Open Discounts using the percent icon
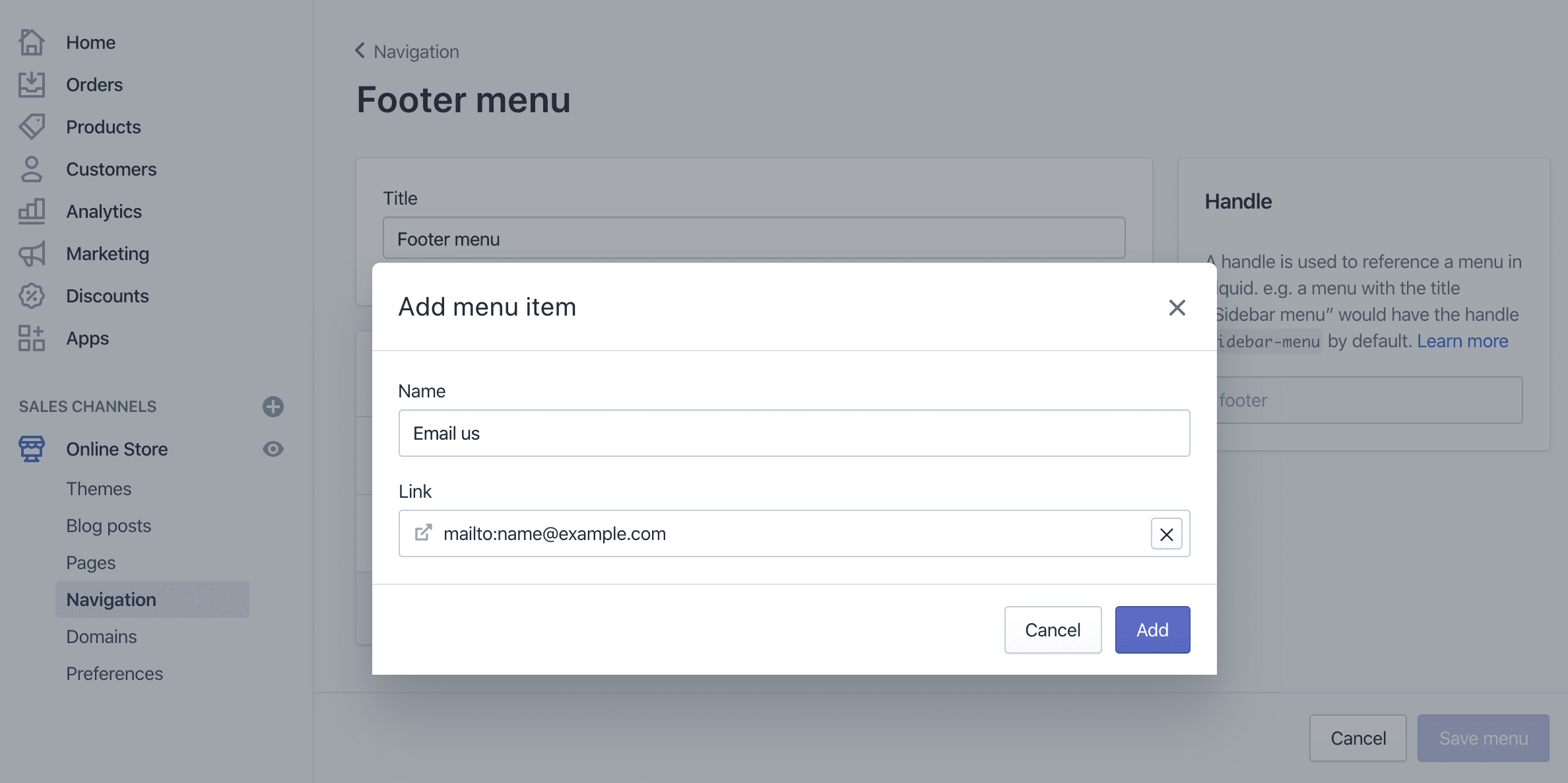The image size is (1568, 783). (31, 296)
